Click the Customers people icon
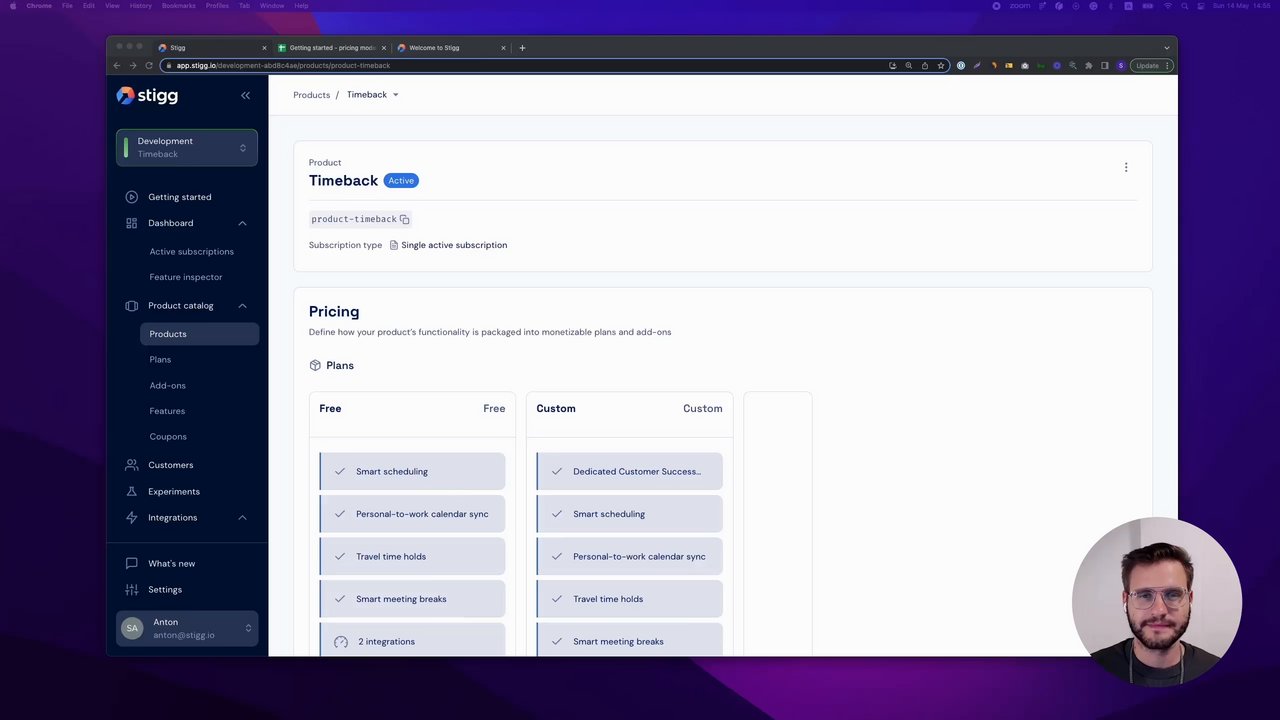1280x720 pixels. click(131, 465)
